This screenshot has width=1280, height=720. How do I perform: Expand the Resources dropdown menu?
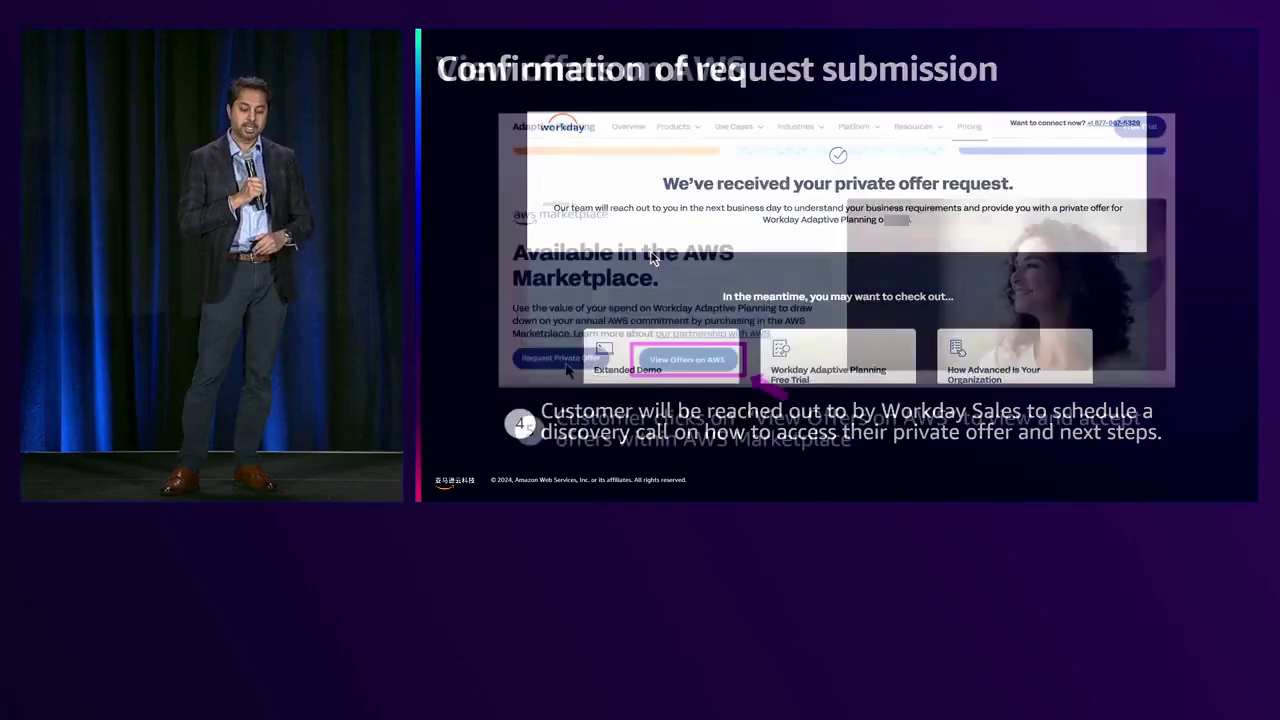[918, 127]
